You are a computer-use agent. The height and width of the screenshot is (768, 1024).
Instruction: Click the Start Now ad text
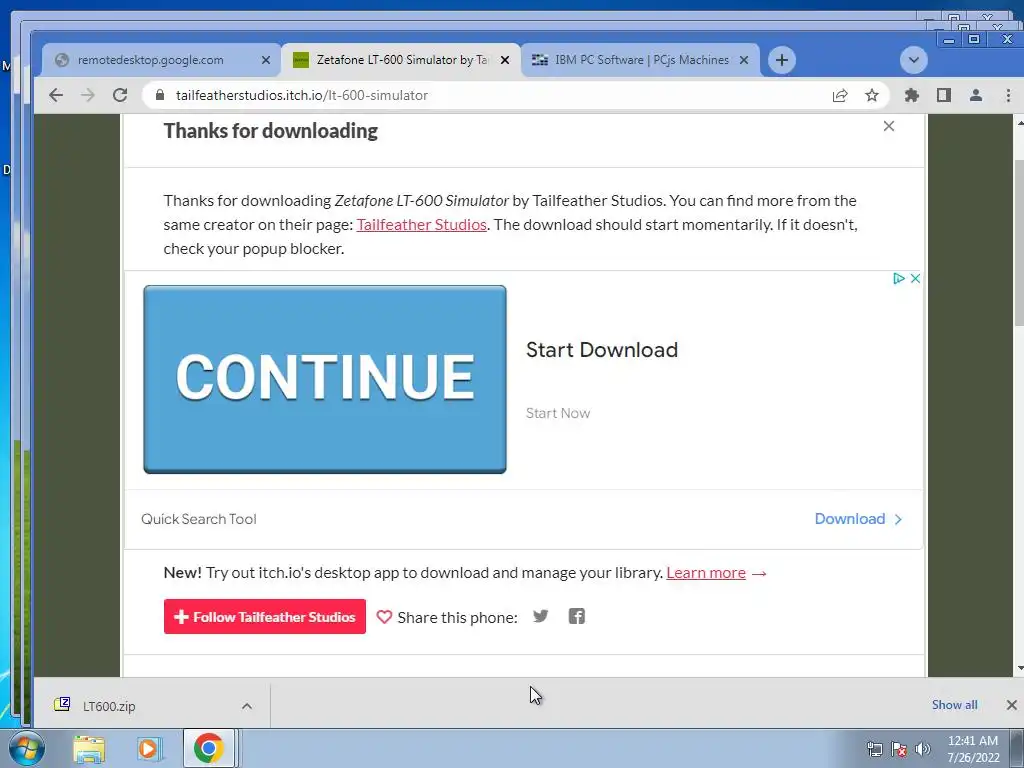coord(558,413)
